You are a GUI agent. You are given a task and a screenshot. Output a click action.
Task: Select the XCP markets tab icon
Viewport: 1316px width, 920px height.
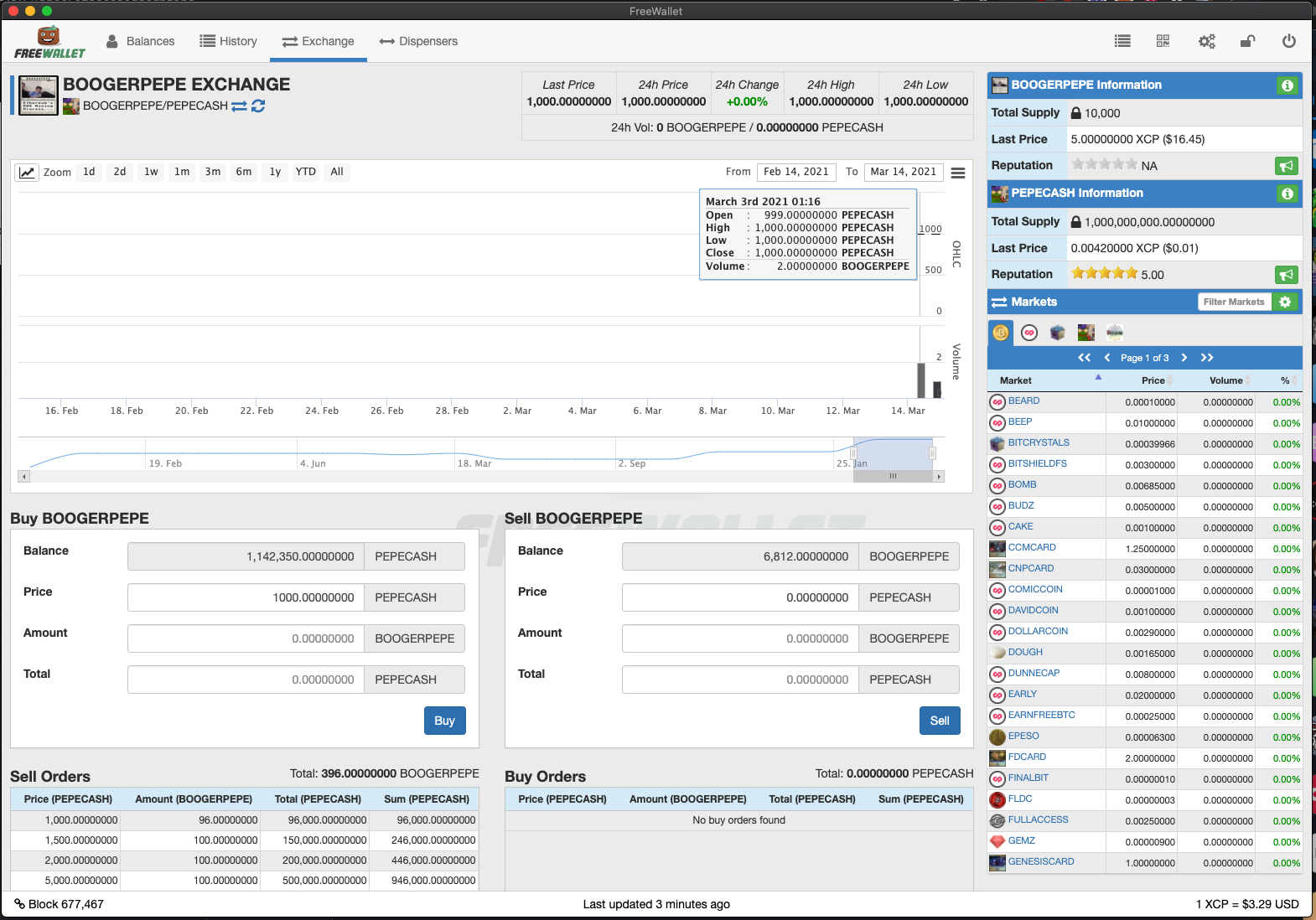click(x=1029, y=333)
